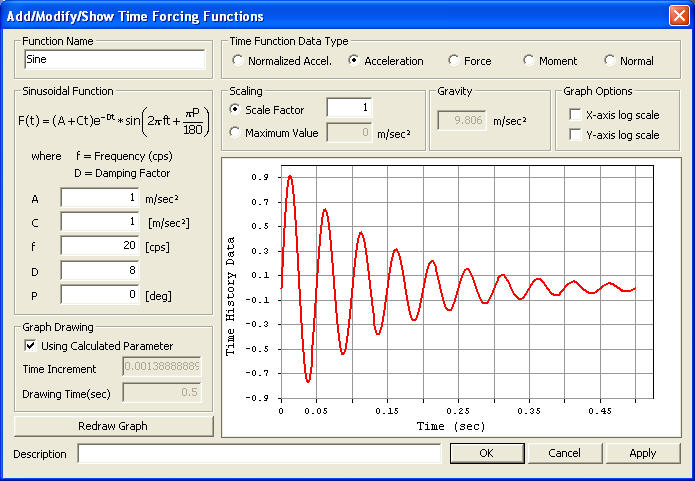Select the Normal data type option
695x481 pixels.
[x=610, y=61]
